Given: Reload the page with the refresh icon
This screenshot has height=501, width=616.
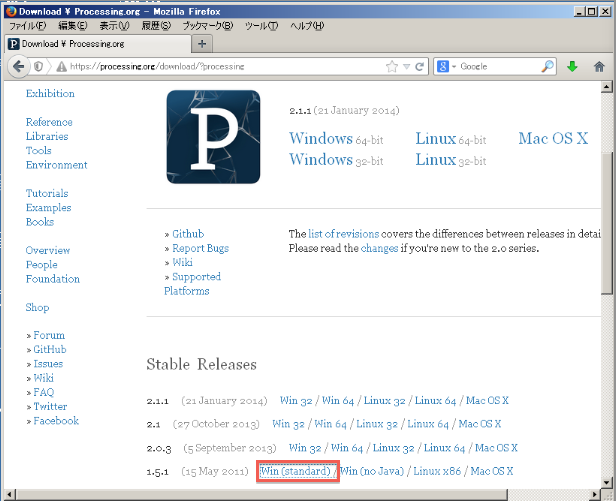Looking at the screenshot, I should point(419,66).
